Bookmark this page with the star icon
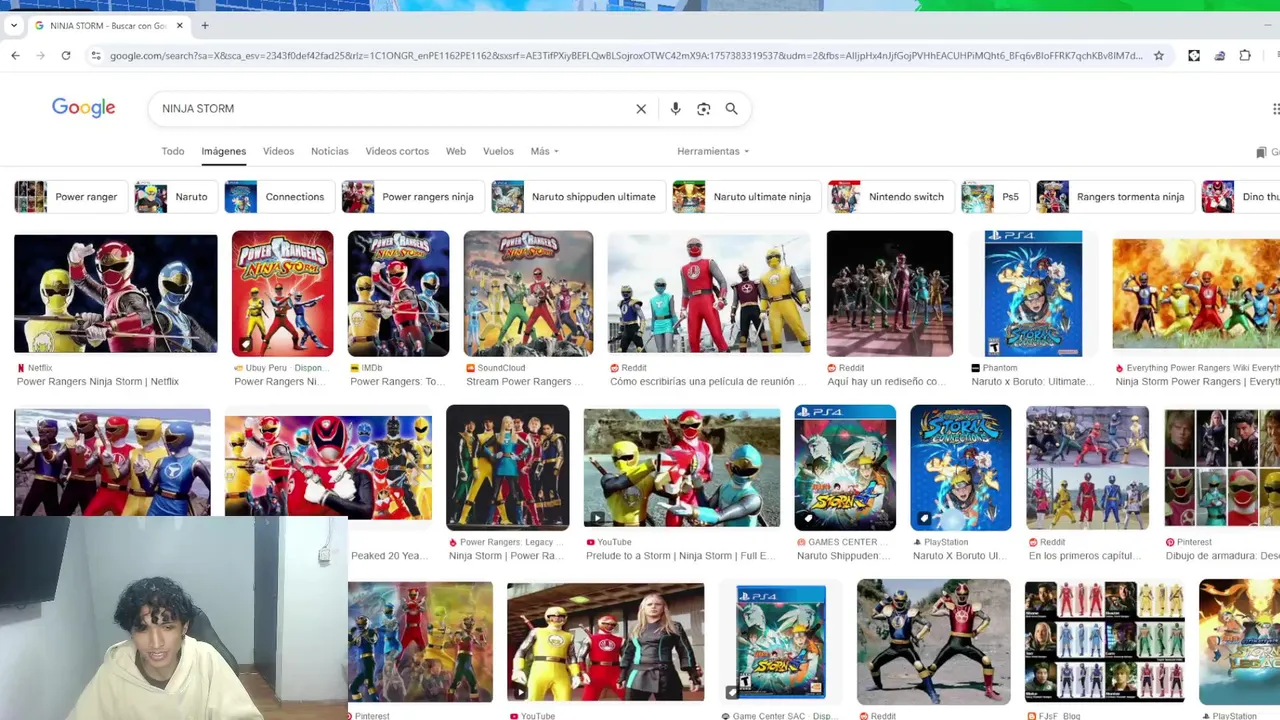 (x=1159, y=56)
